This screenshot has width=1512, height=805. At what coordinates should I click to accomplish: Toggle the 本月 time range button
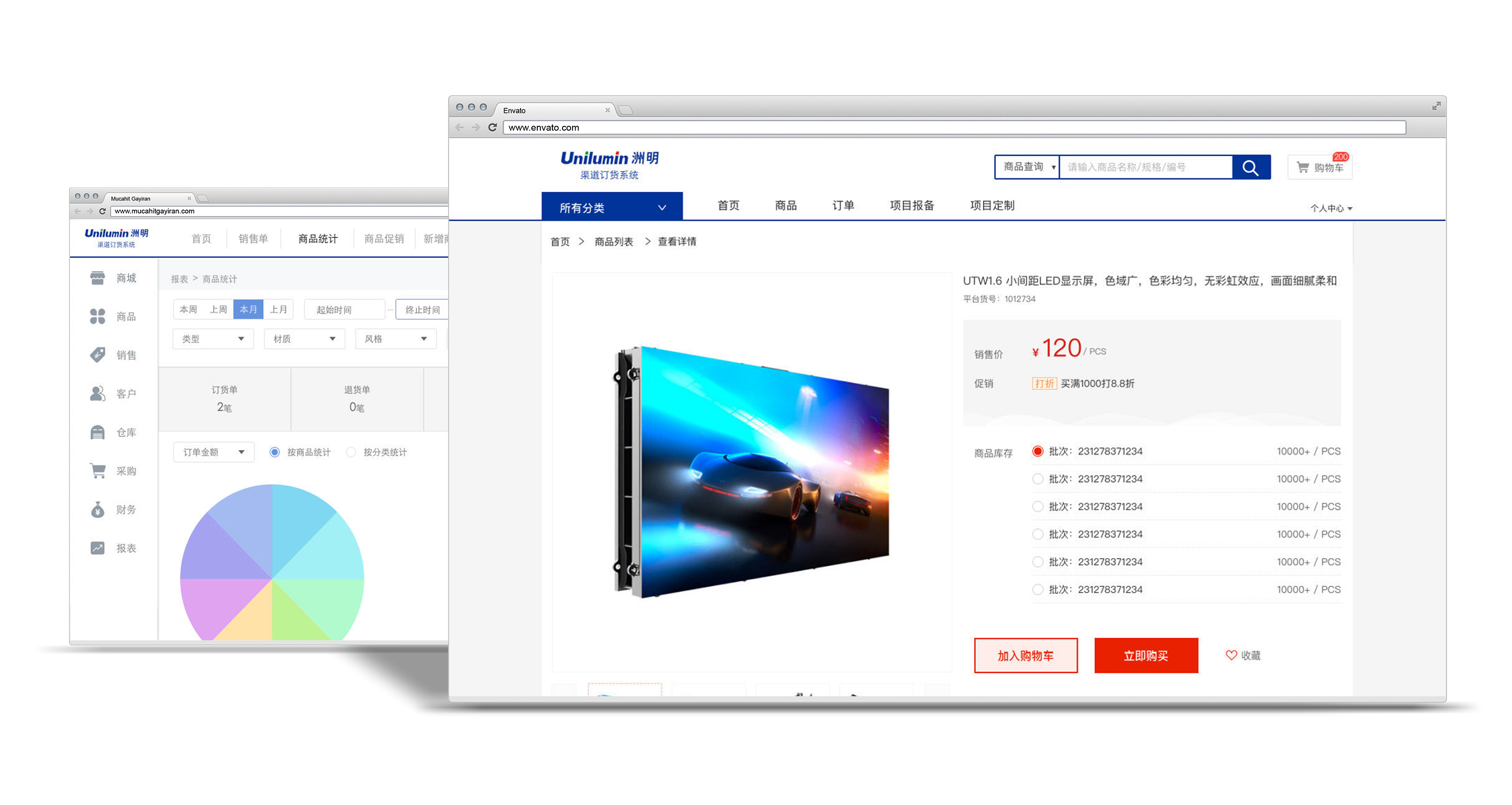click(x=248, y=309)
